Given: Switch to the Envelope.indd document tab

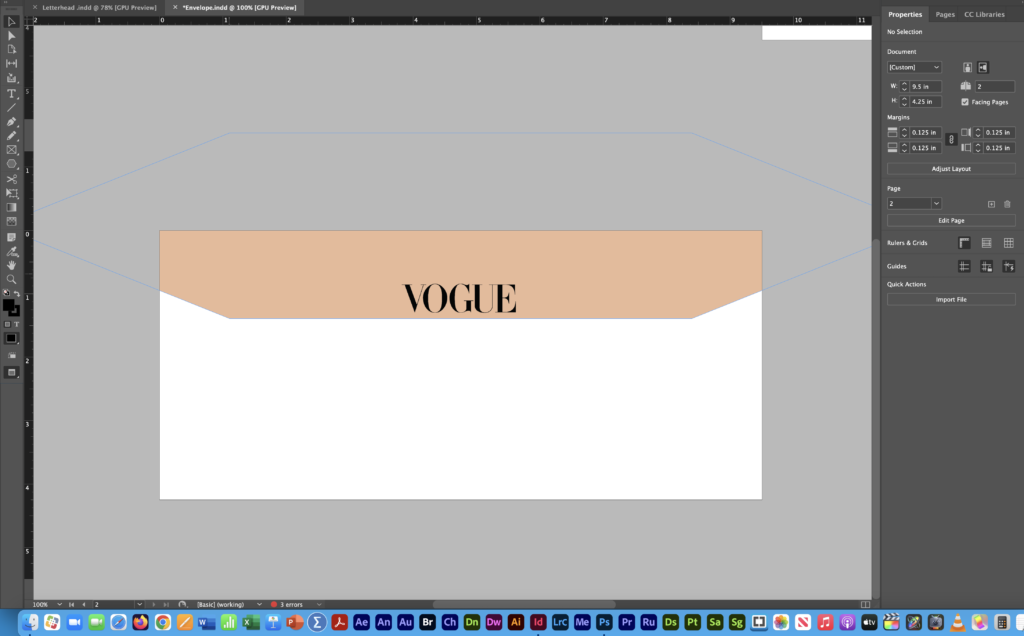Looking at the screenshot, I should pos(239,8).
